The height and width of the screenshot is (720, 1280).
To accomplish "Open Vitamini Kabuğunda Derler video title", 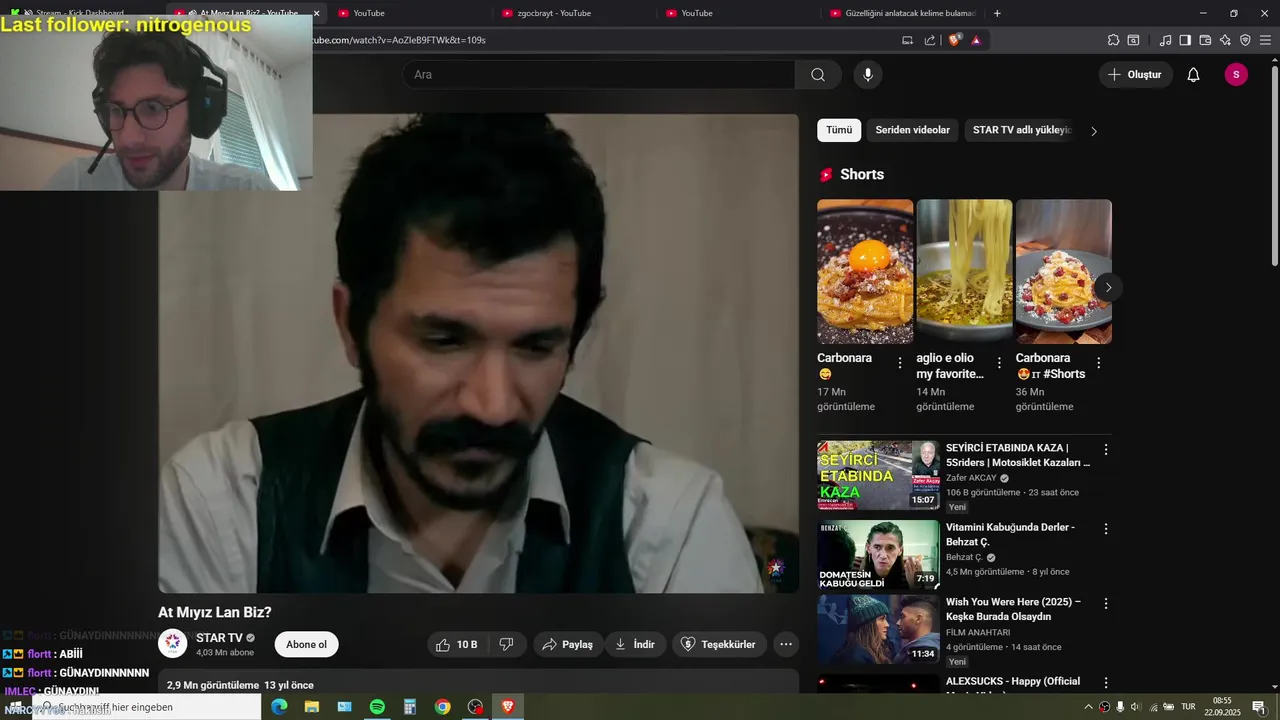I will pos(1010,534).
